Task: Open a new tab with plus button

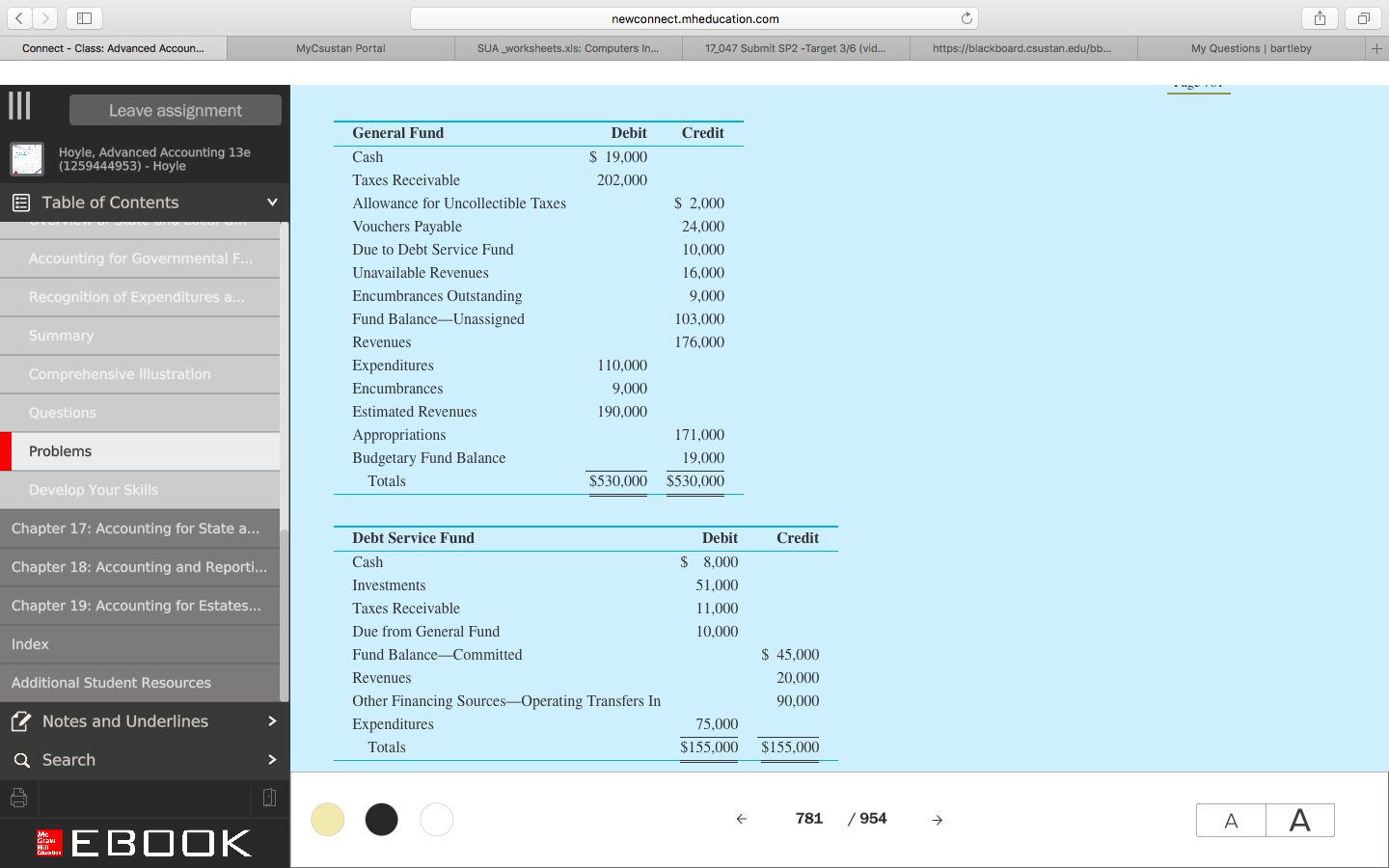Action: [x=1376, y=48]
